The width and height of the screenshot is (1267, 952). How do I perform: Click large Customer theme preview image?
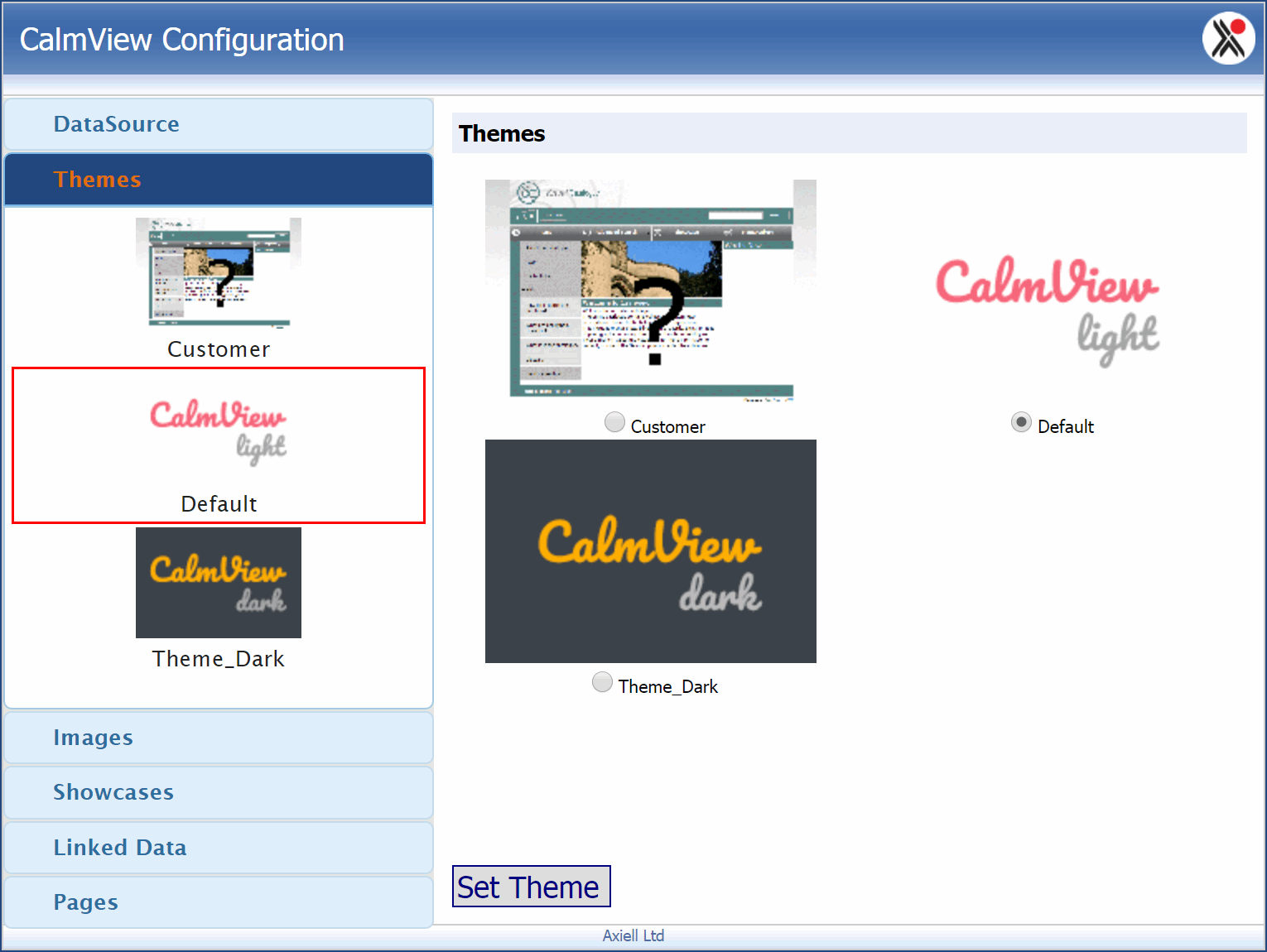651,291
